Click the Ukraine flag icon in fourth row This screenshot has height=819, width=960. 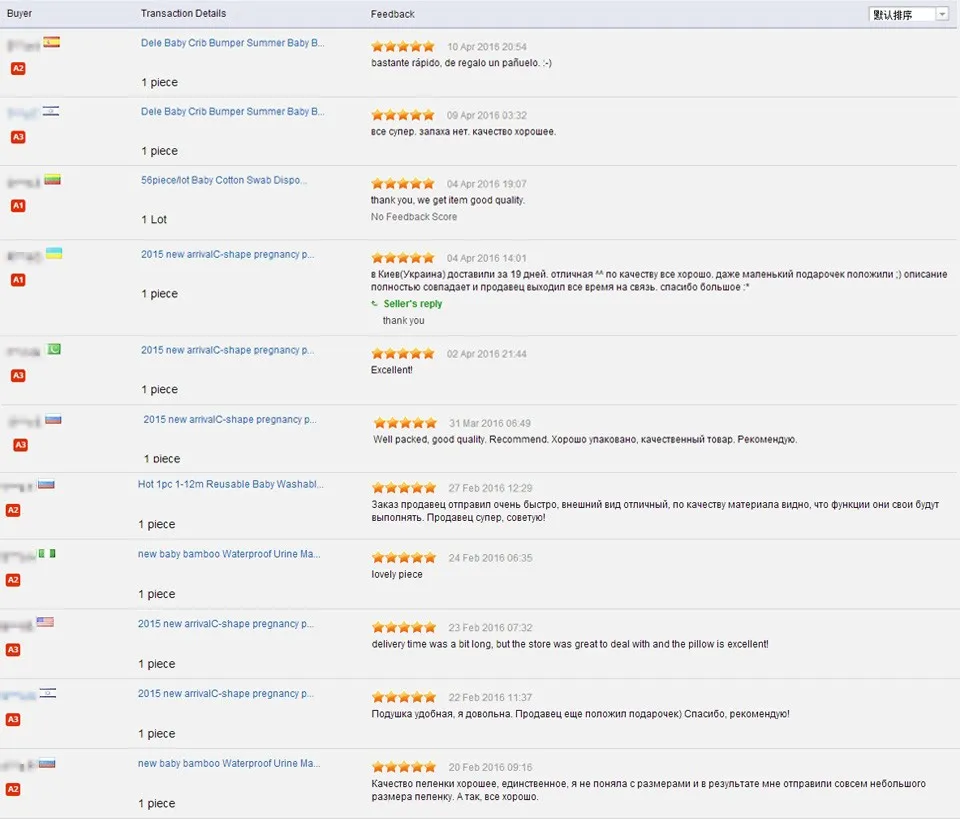(x=54, y=253)
